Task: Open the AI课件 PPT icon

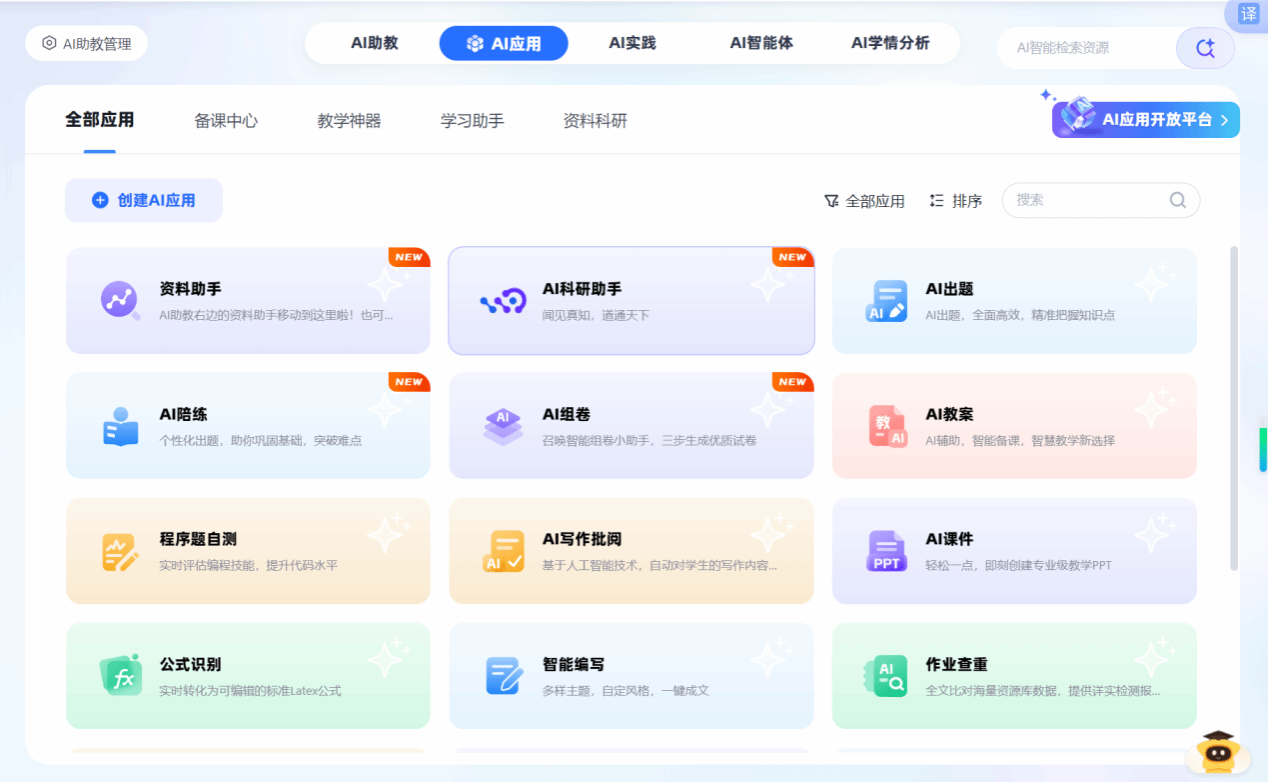Action: pos(886,551)
